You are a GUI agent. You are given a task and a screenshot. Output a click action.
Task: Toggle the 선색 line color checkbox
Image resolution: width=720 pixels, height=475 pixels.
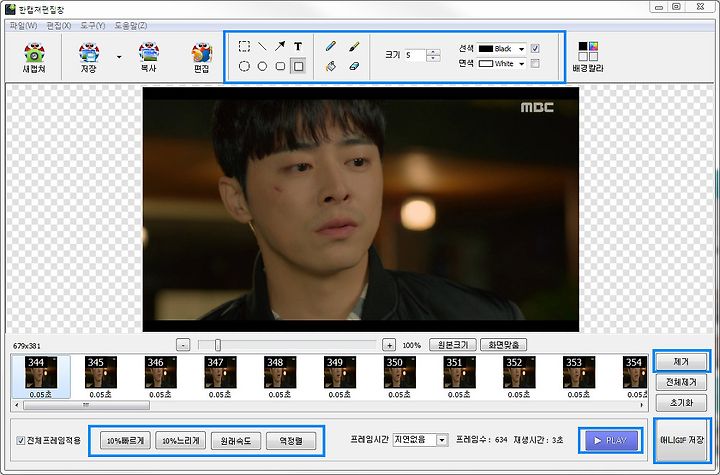pos(535,48)
